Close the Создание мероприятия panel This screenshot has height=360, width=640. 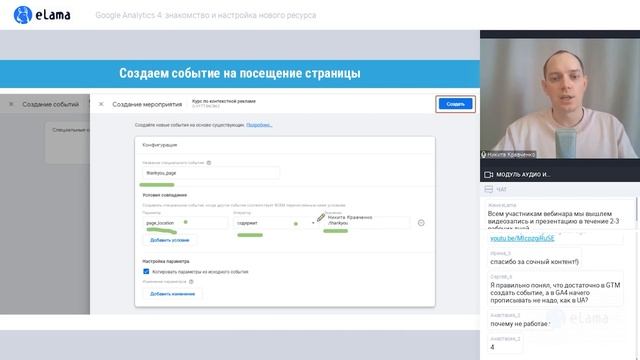(101, 104)
